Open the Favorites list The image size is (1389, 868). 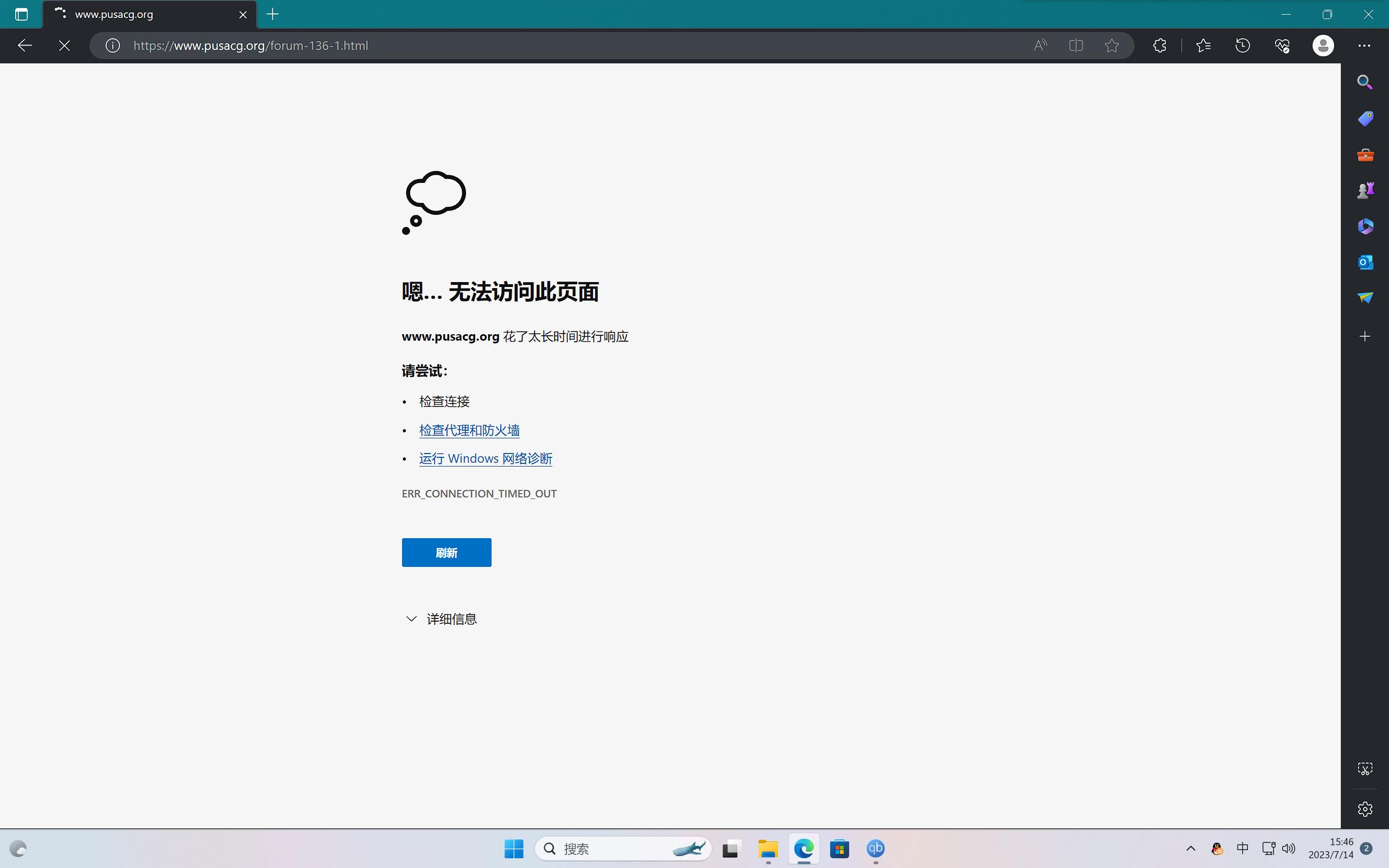[x=1203, y=46]
